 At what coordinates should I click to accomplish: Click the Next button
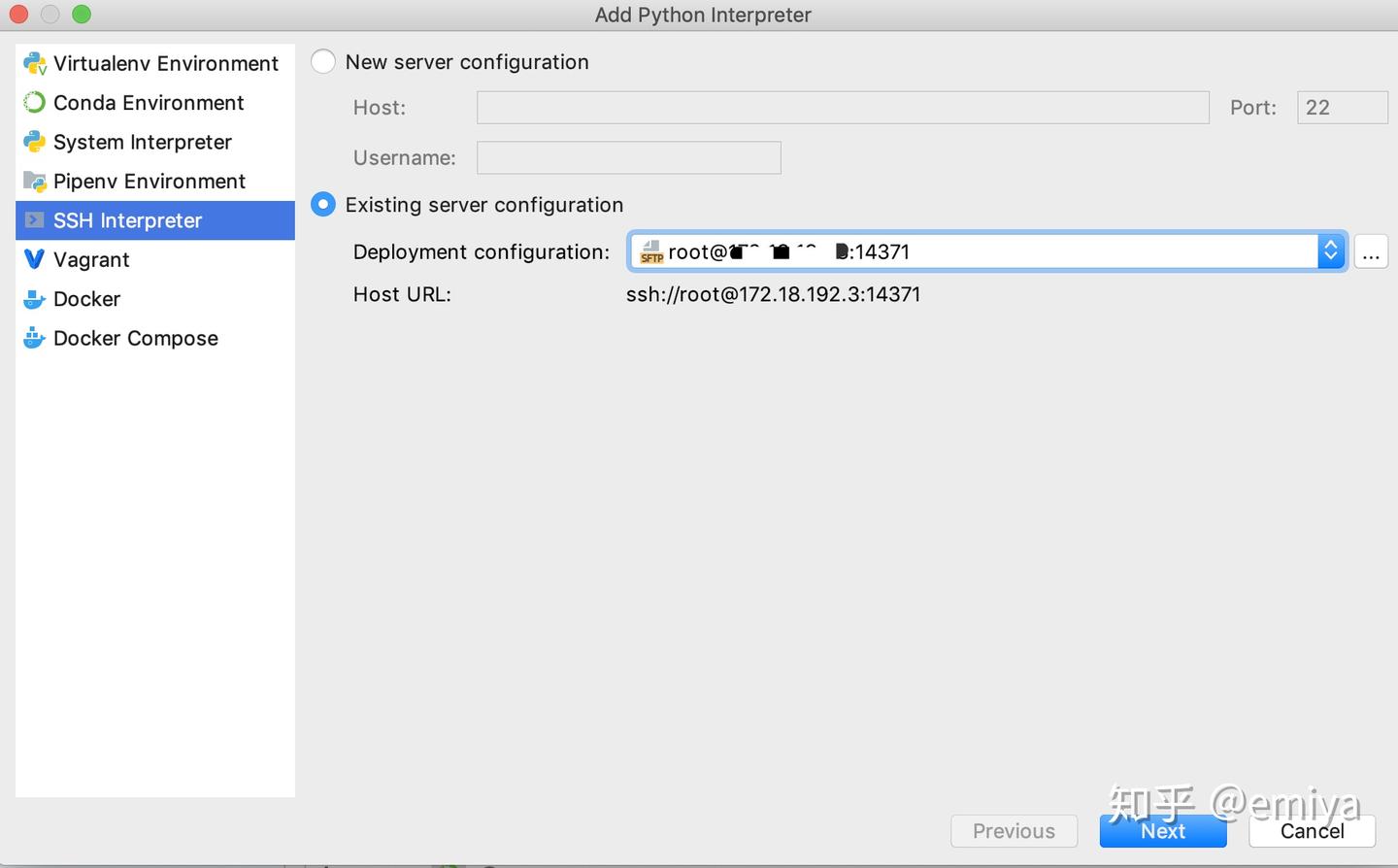1162,831
